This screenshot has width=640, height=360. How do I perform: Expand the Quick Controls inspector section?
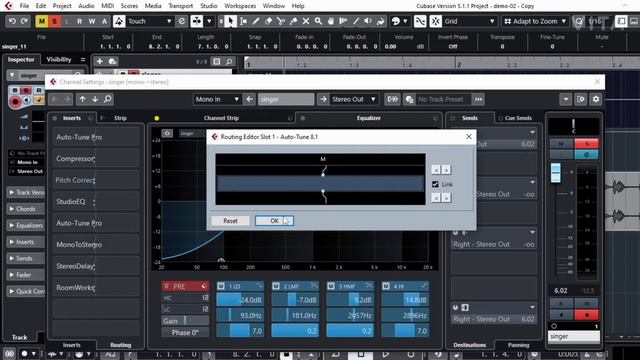coord(25,291)
